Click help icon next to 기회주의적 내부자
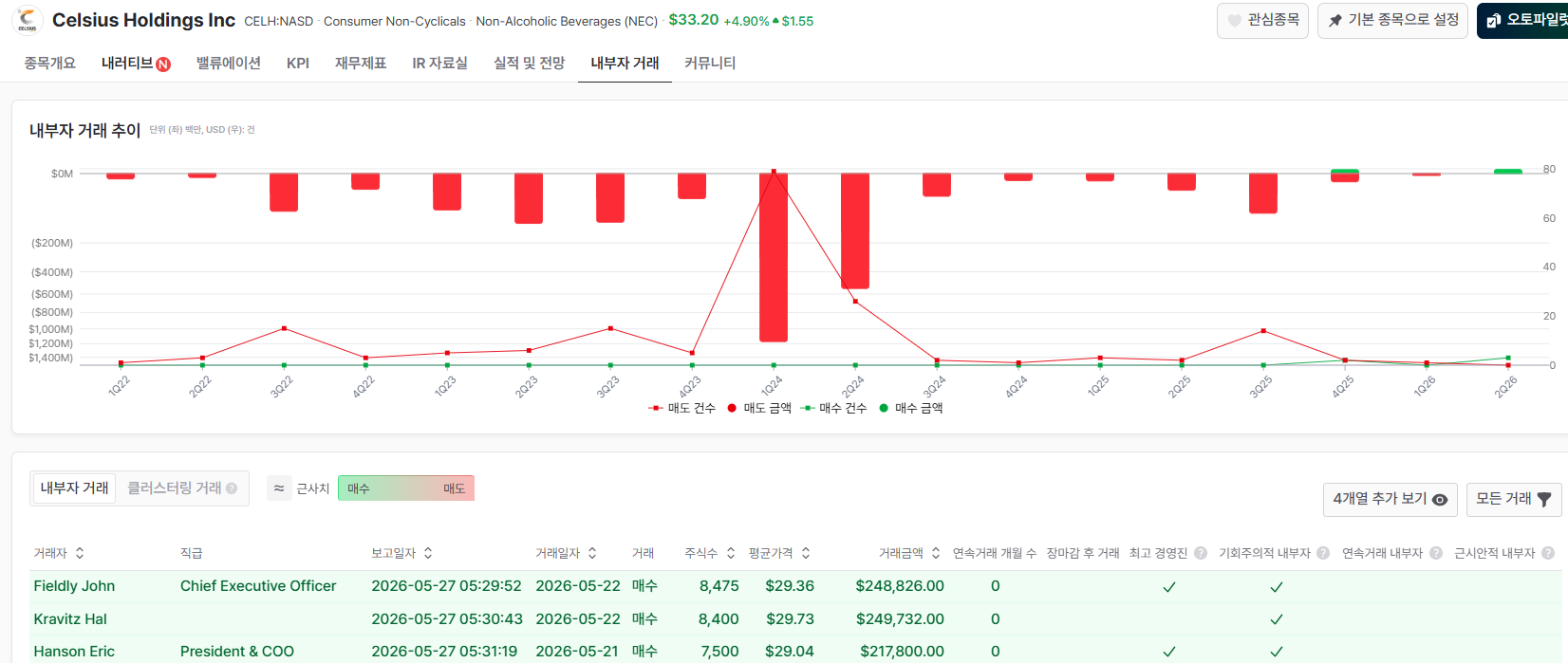Viewport: 1568px width, 663px height. [1323, 553]
